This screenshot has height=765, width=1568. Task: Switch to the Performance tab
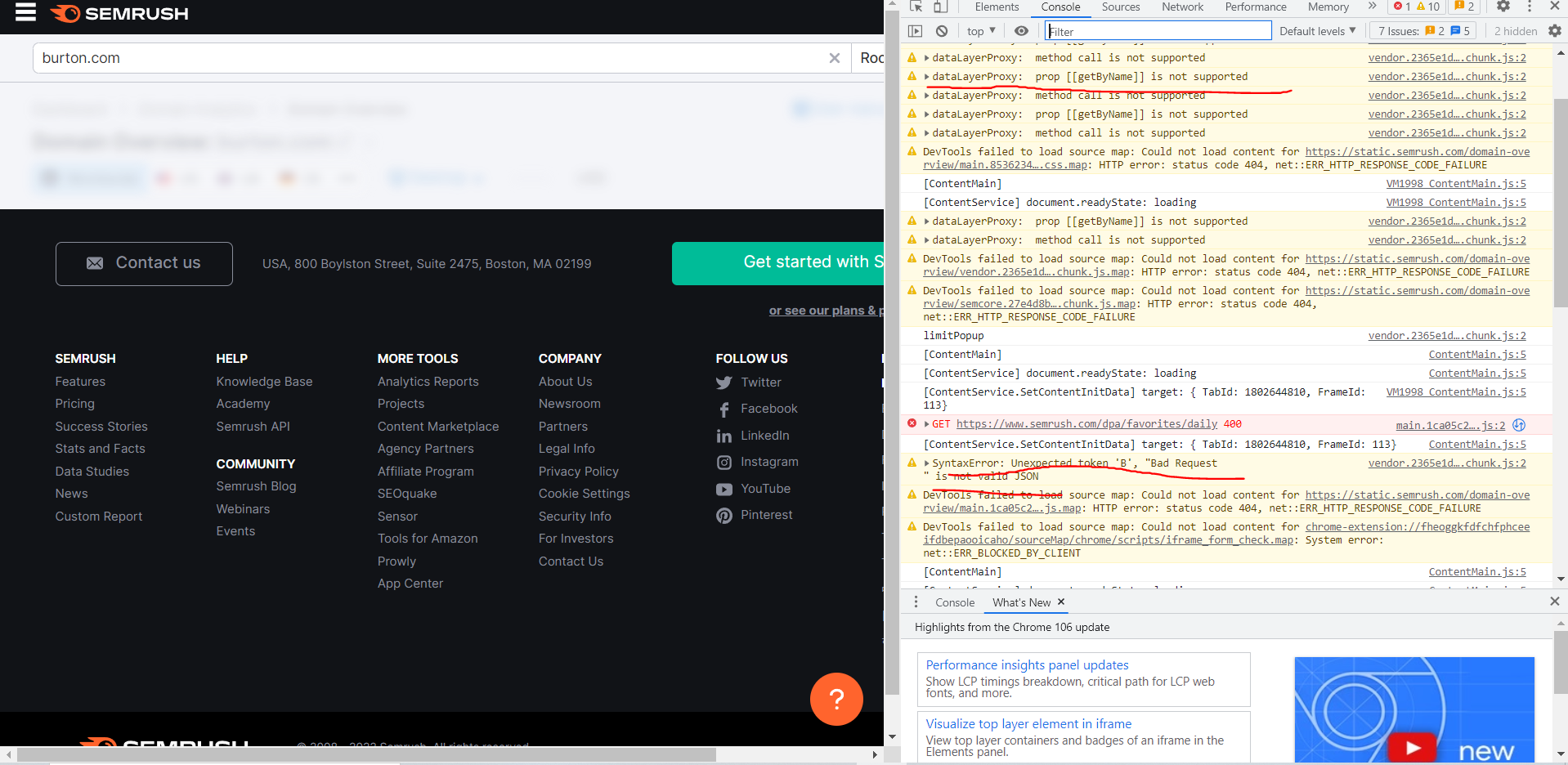coord(1255,7)
